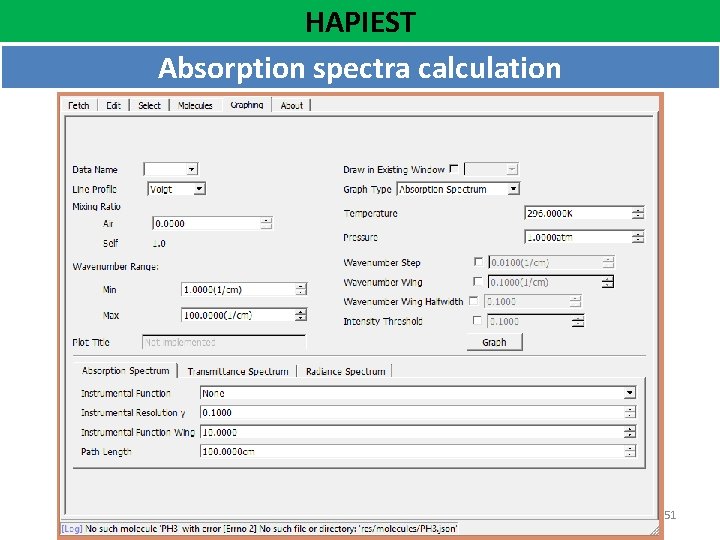Image resolution: width=720 pixels, height=540 pixels.
Task: Open the Select tab
Action: click(x=149, y=105)
